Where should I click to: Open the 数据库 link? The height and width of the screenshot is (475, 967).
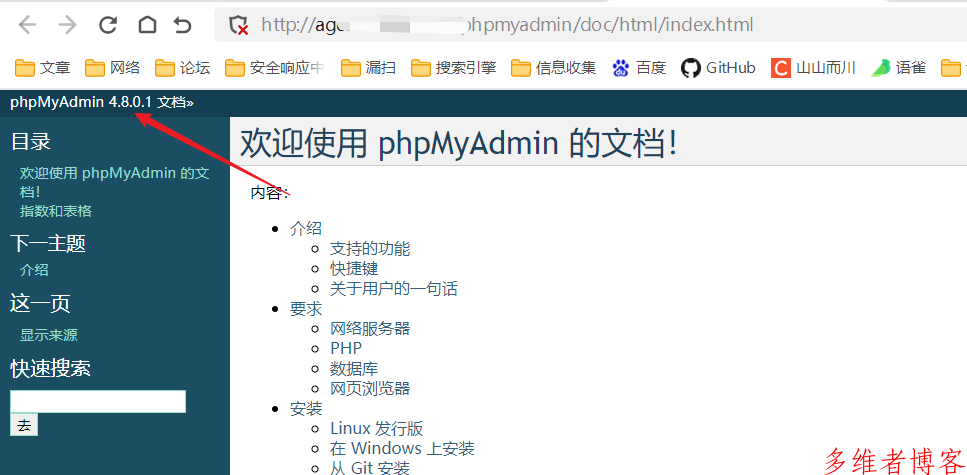[354, 368]
